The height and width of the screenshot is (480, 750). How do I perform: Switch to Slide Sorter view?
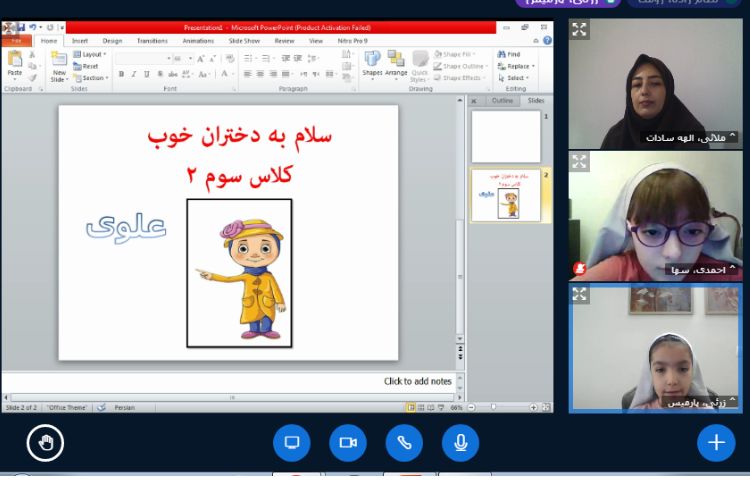[x=421, y=407]
